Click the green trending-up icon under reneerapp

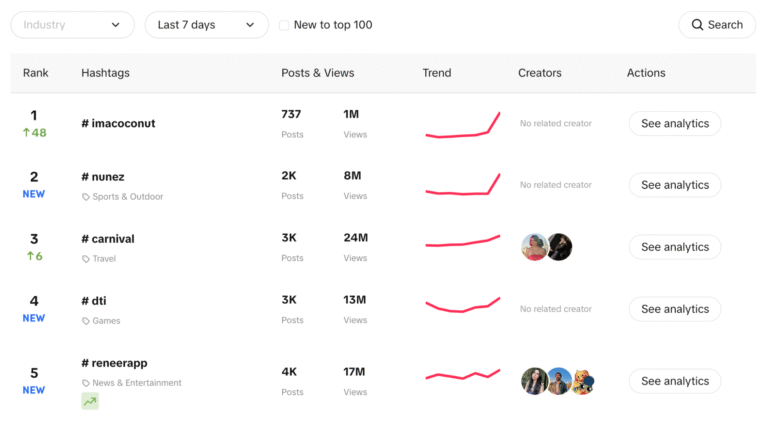tap(90, 401)
